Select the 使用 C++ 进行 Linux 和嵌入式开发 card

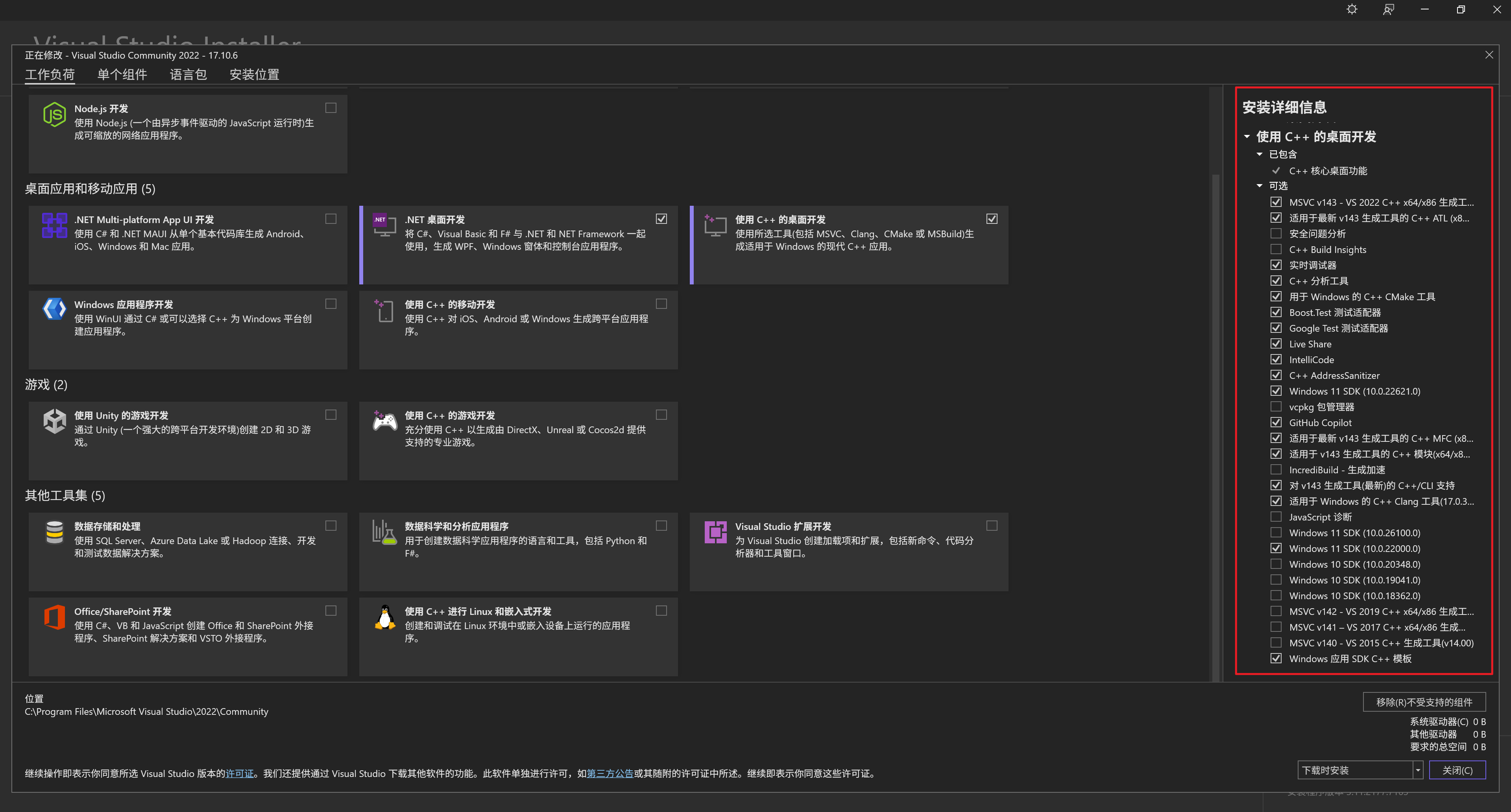[519, 637]
